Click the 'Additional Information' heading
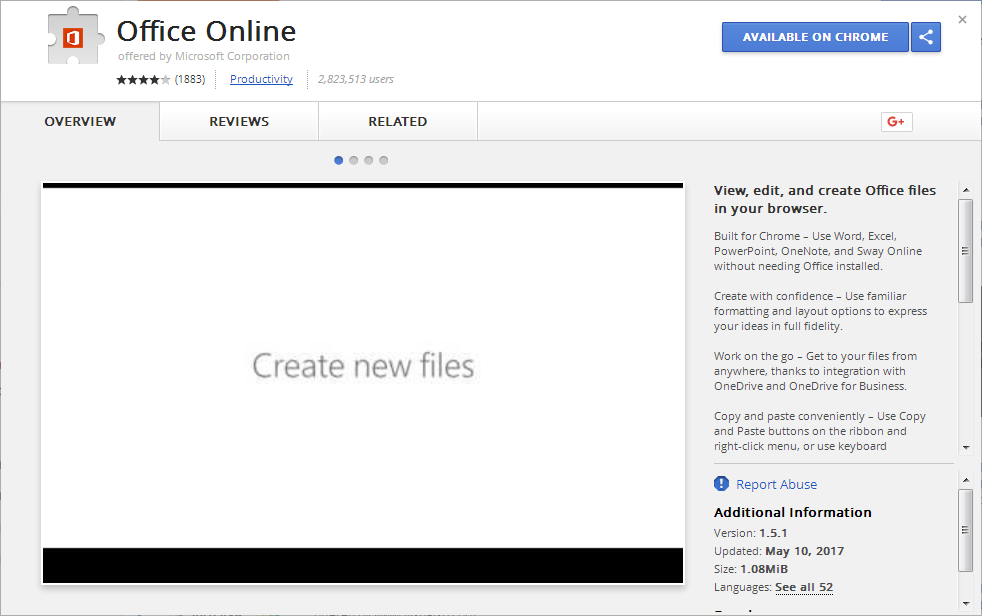Viewport: 982px width, 616px height. [x=793, y=512]
